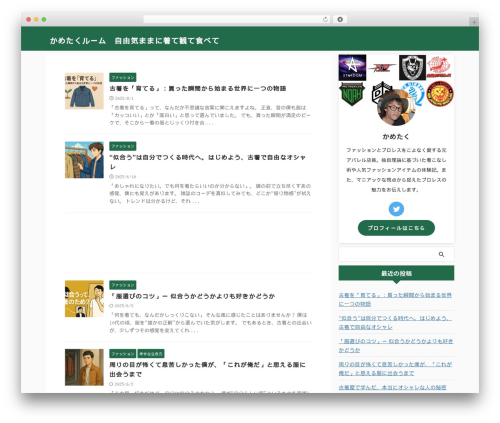Open the yellow thumbnail of the 服選びのコツ post
The image size is (500, 423).
(x=84, y=299)
